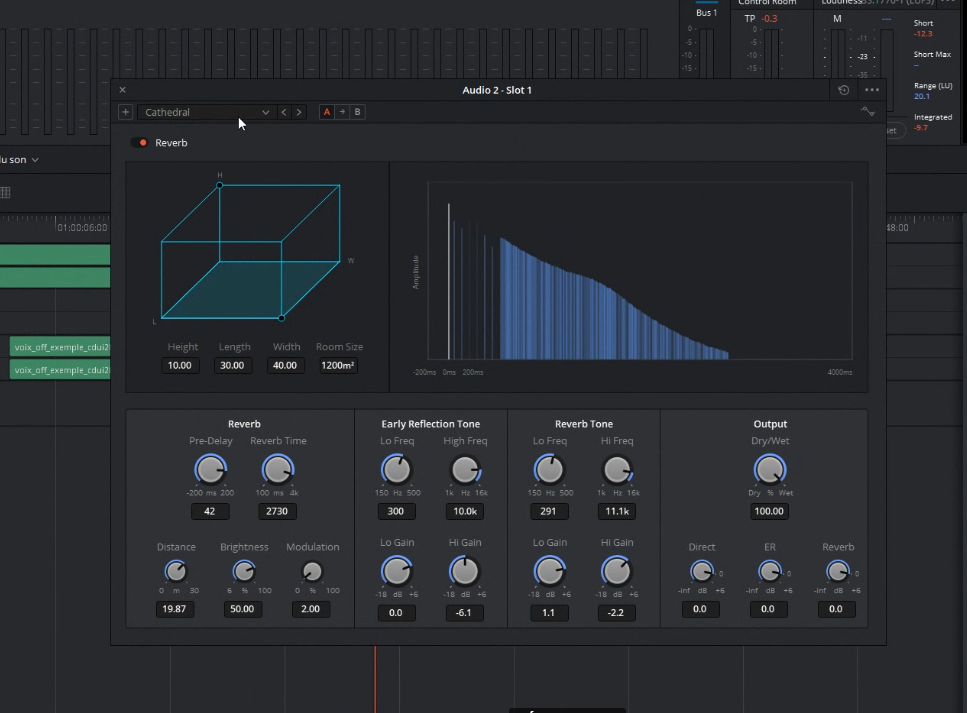967x713 pixels.
Task: Toggle the Reverb enable switch
Action: click(140, 143)
